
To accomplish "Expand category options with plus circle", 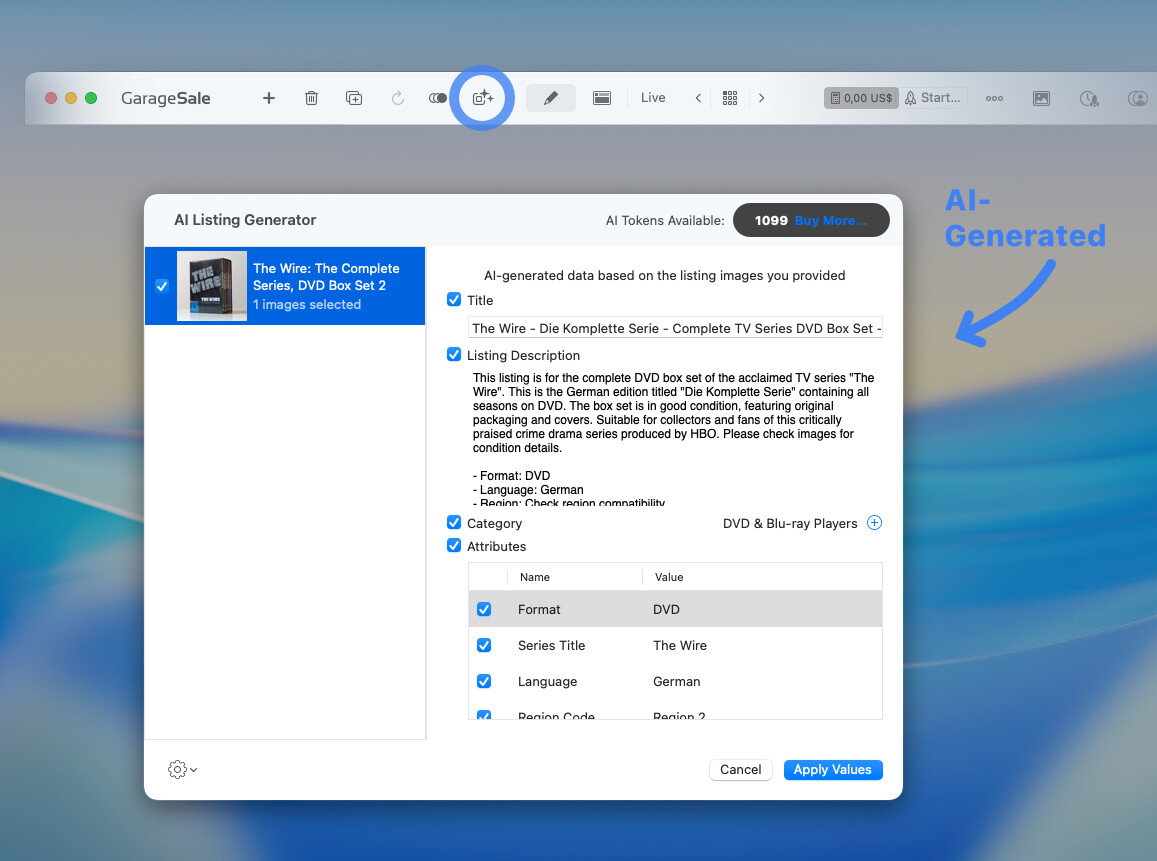I will 874,523.
